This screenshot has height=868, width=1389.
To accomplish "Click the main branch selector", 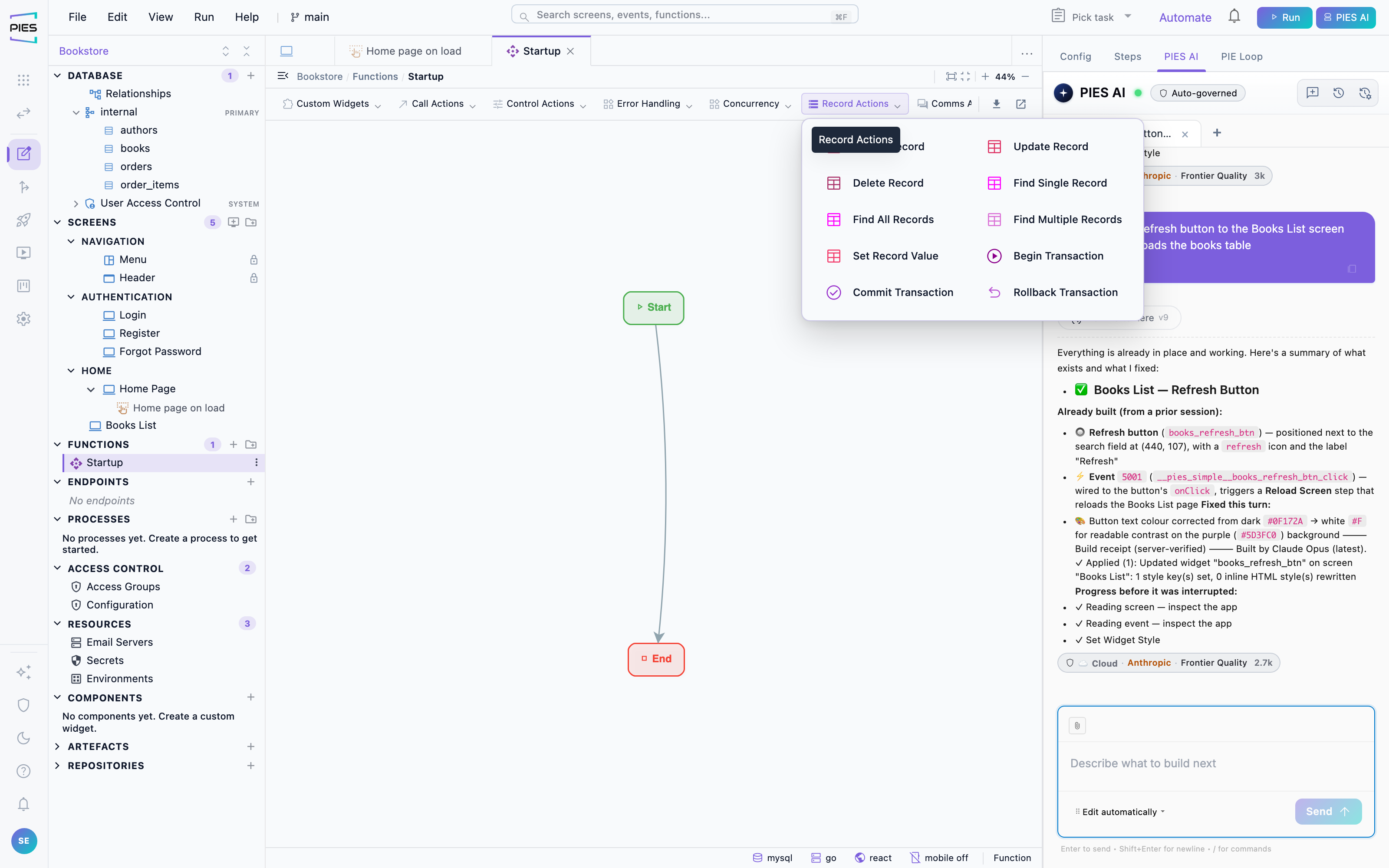I will click(x=310, y=17).
